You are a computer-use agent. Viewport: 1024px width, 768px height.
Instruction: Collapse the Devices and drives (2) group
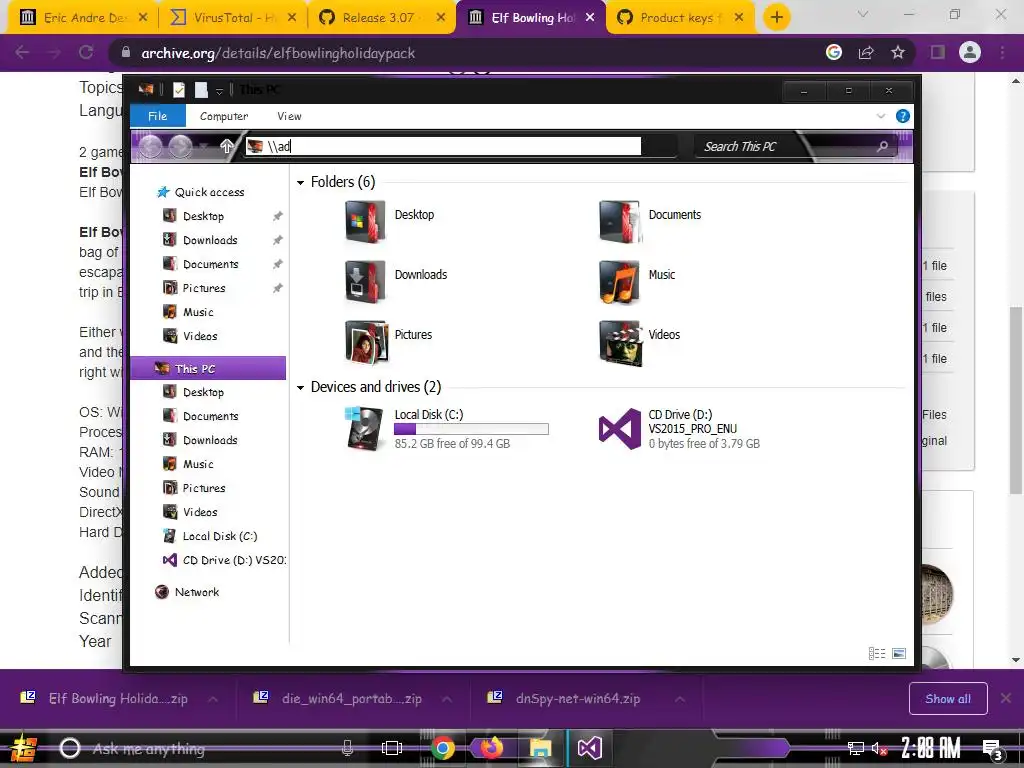300,388
